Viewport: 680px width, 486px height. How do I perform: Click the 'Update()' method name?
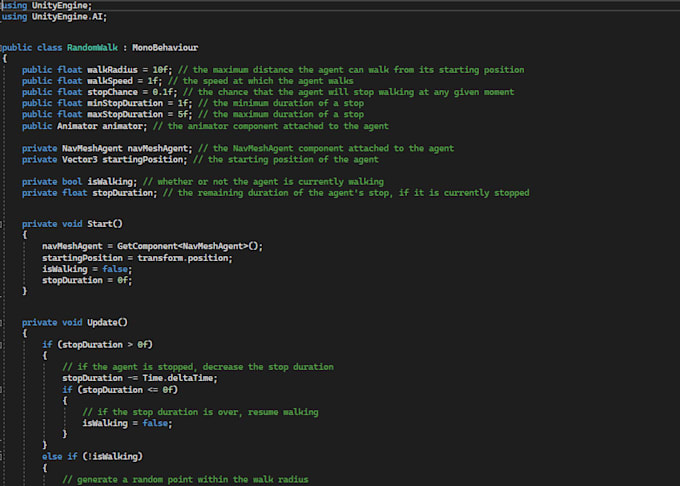tap(107, 323)
